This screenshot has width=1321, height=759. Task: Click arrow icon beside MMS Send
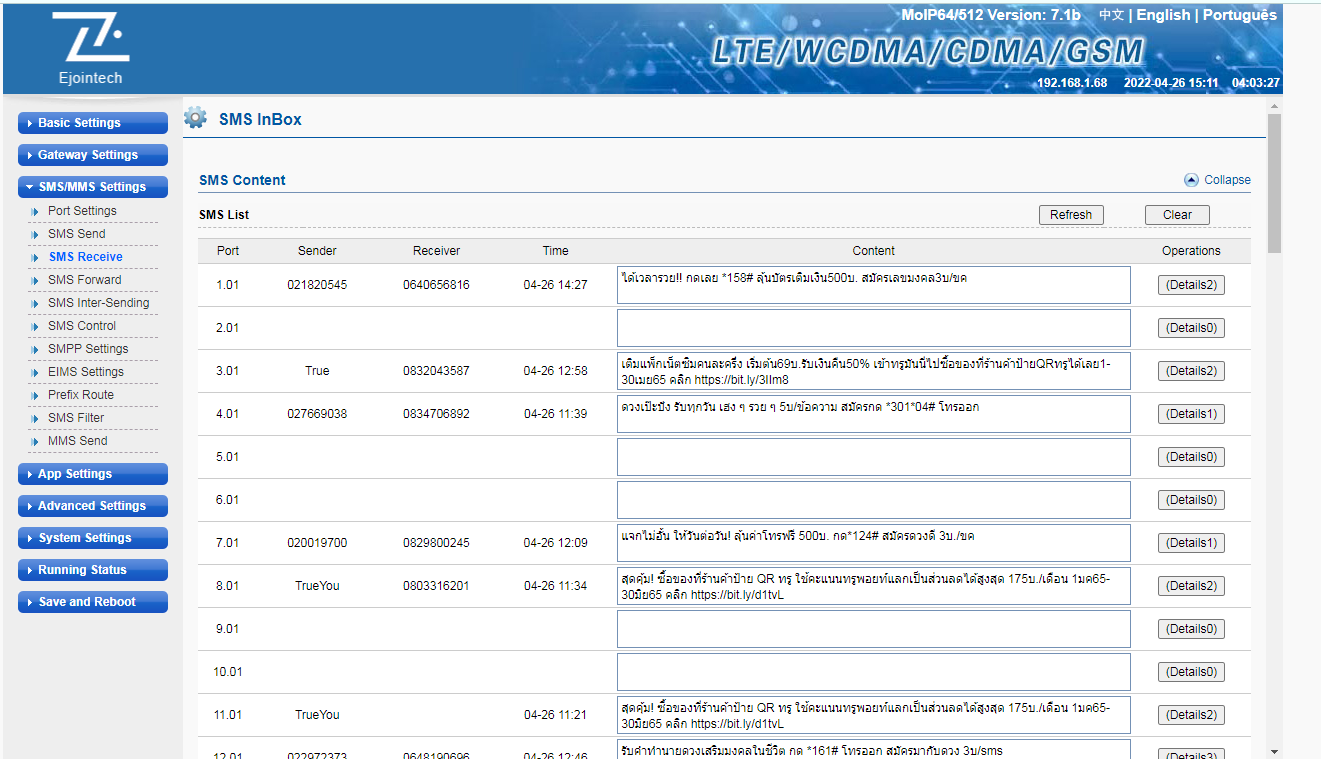[x=36, y=442]
